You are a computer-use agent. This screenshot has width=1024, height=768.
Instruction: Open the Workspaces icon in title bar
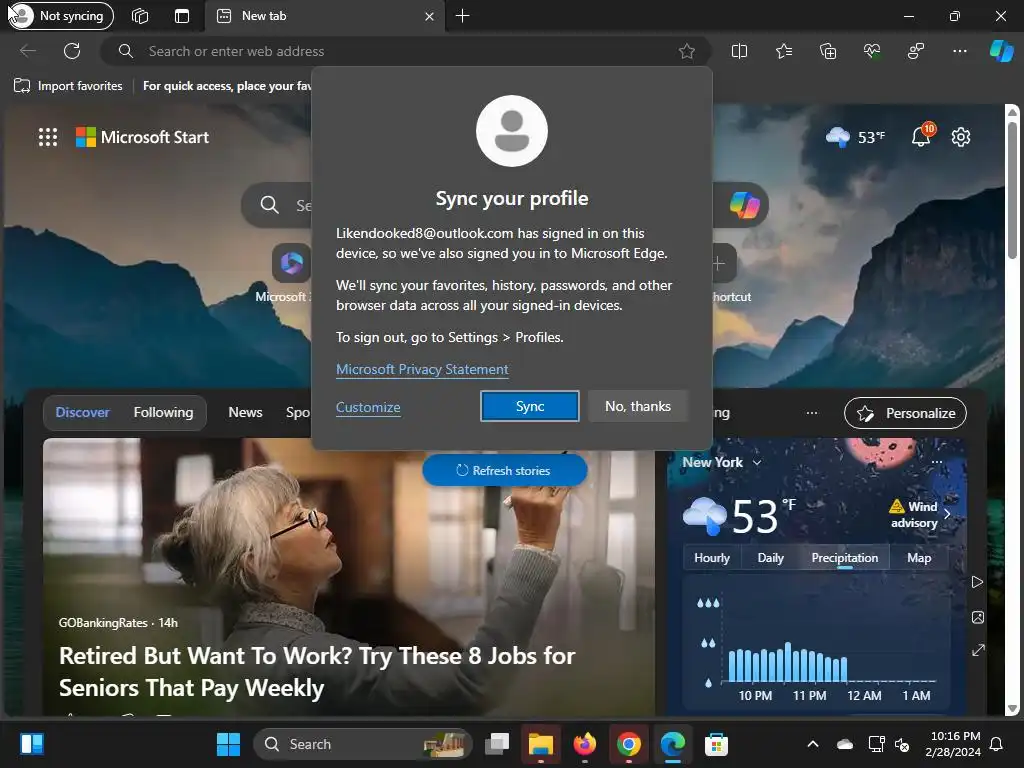(x=140, y=16)
